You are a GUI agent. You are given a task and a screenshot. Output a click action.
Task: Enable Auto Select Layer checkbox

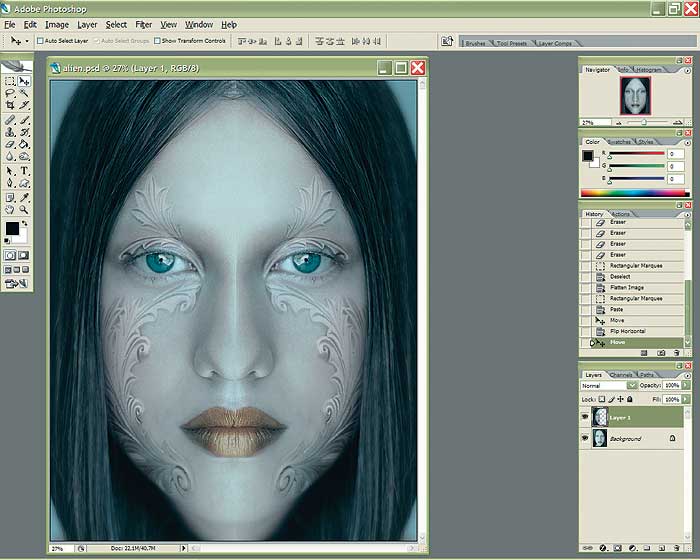pos(40,41)
